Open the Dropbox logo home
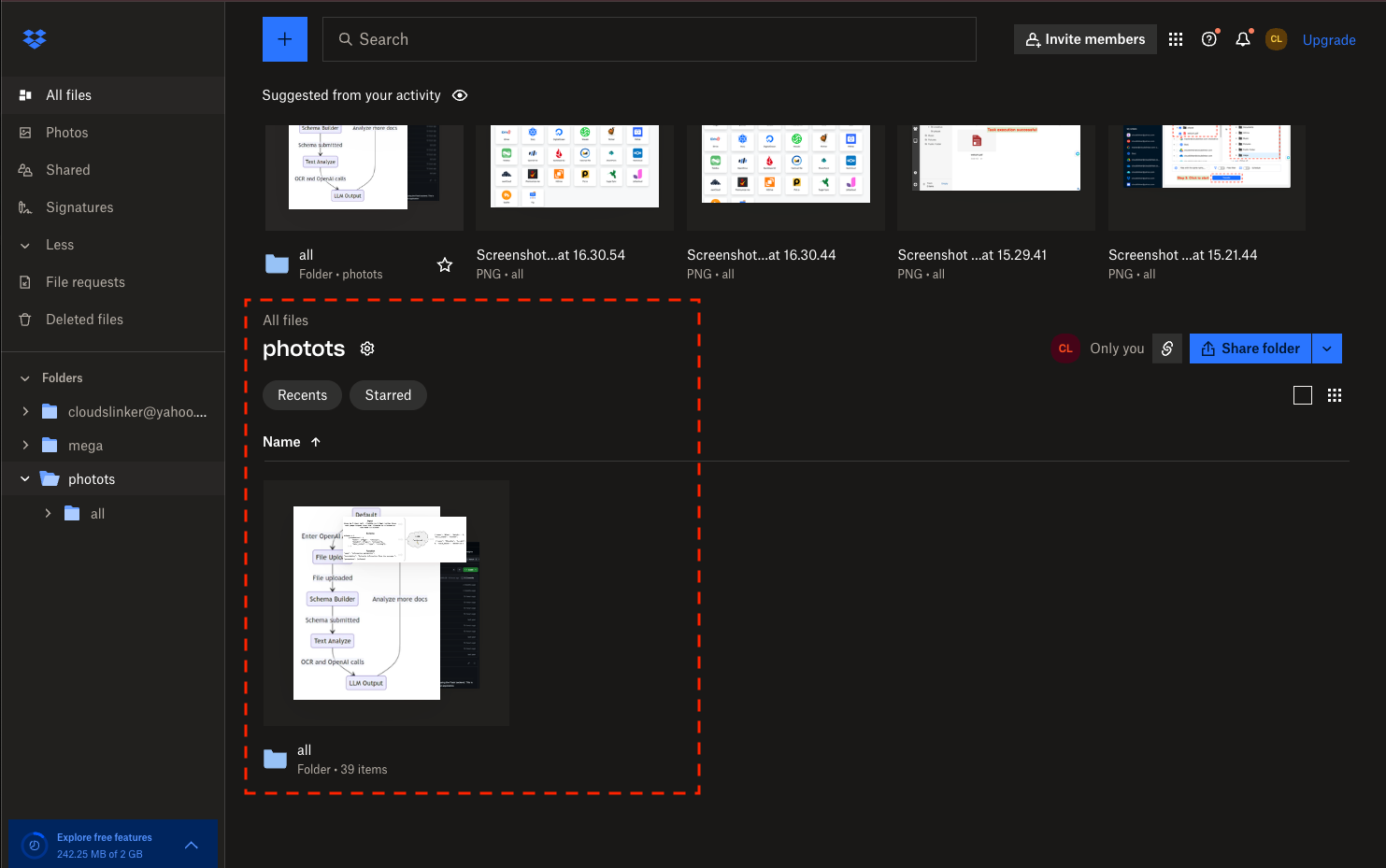The height and width of the screenshot is (868, 1386). [35, 39]
